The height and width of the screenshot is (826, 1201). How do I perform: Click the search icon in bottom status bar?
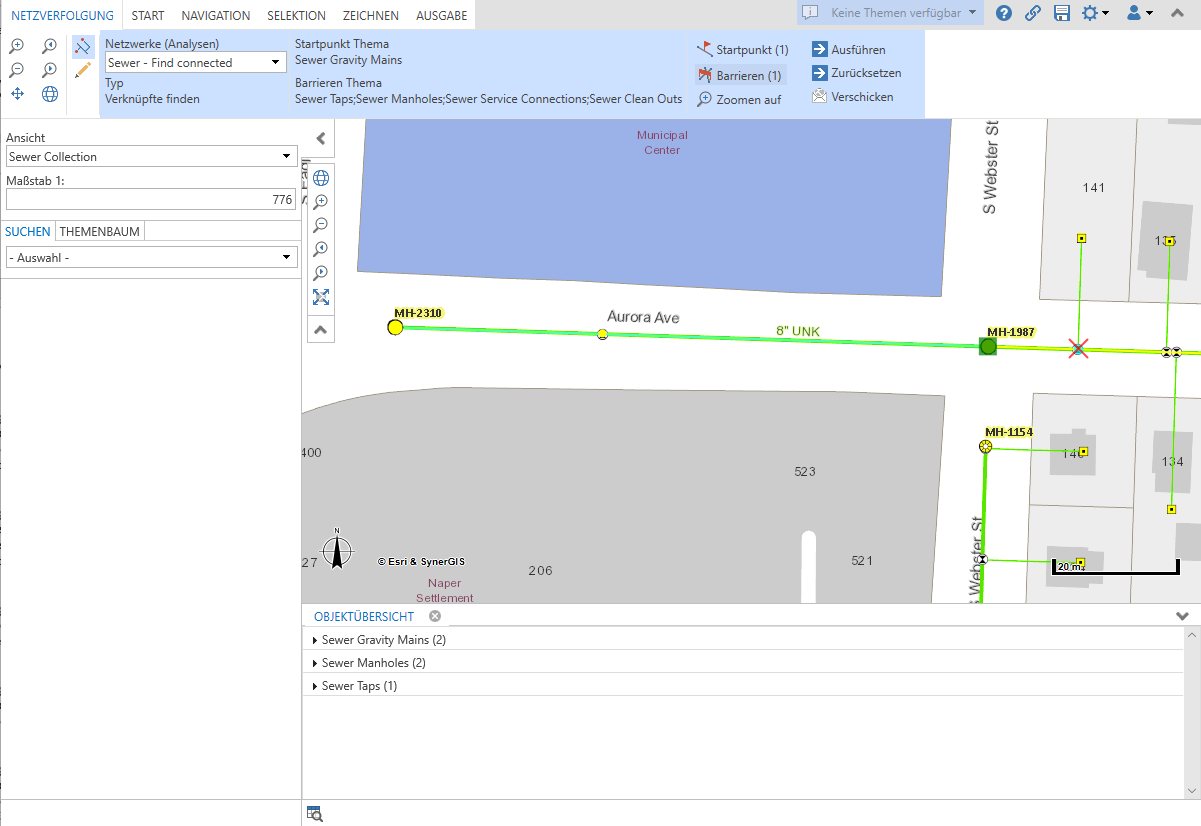coord(314,814)
